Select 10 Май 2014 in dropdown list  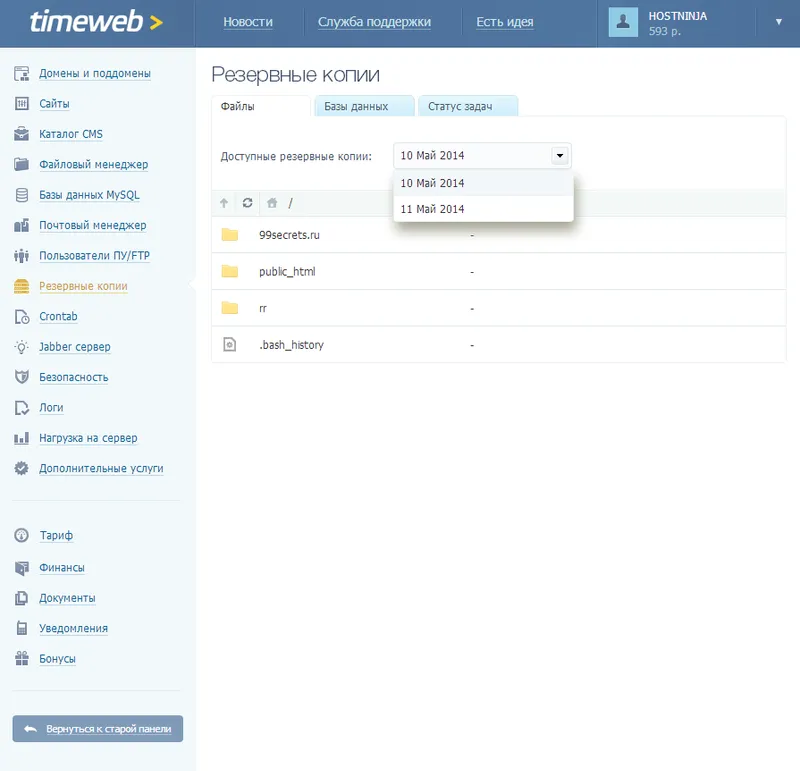point(483,183)
